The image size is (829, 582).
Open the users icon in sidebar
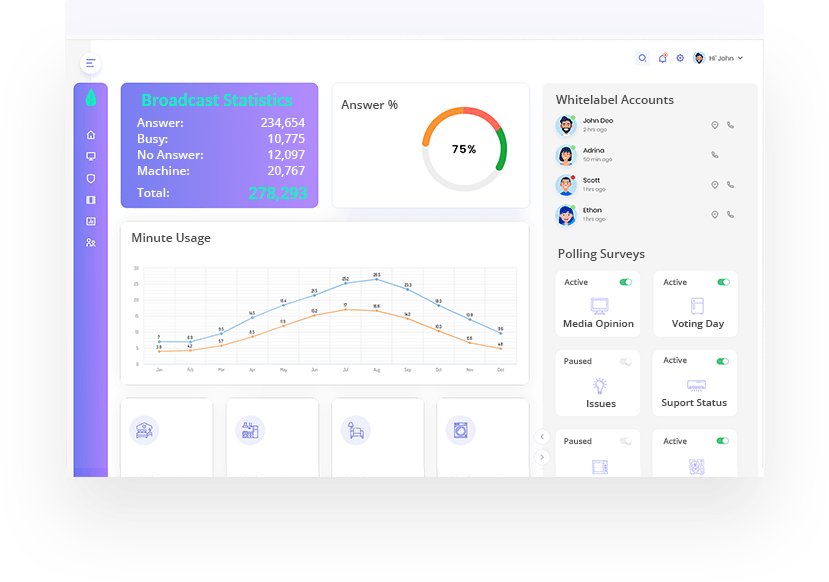click(91, 243)
